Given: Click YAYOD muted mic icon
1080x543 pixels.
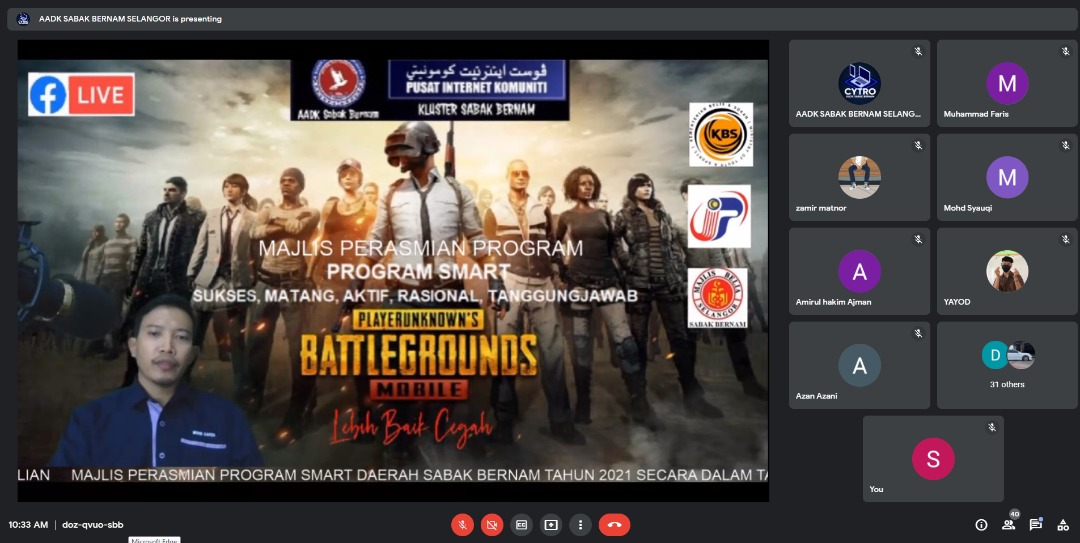Looking at the screenshot, I should 1066,239.
